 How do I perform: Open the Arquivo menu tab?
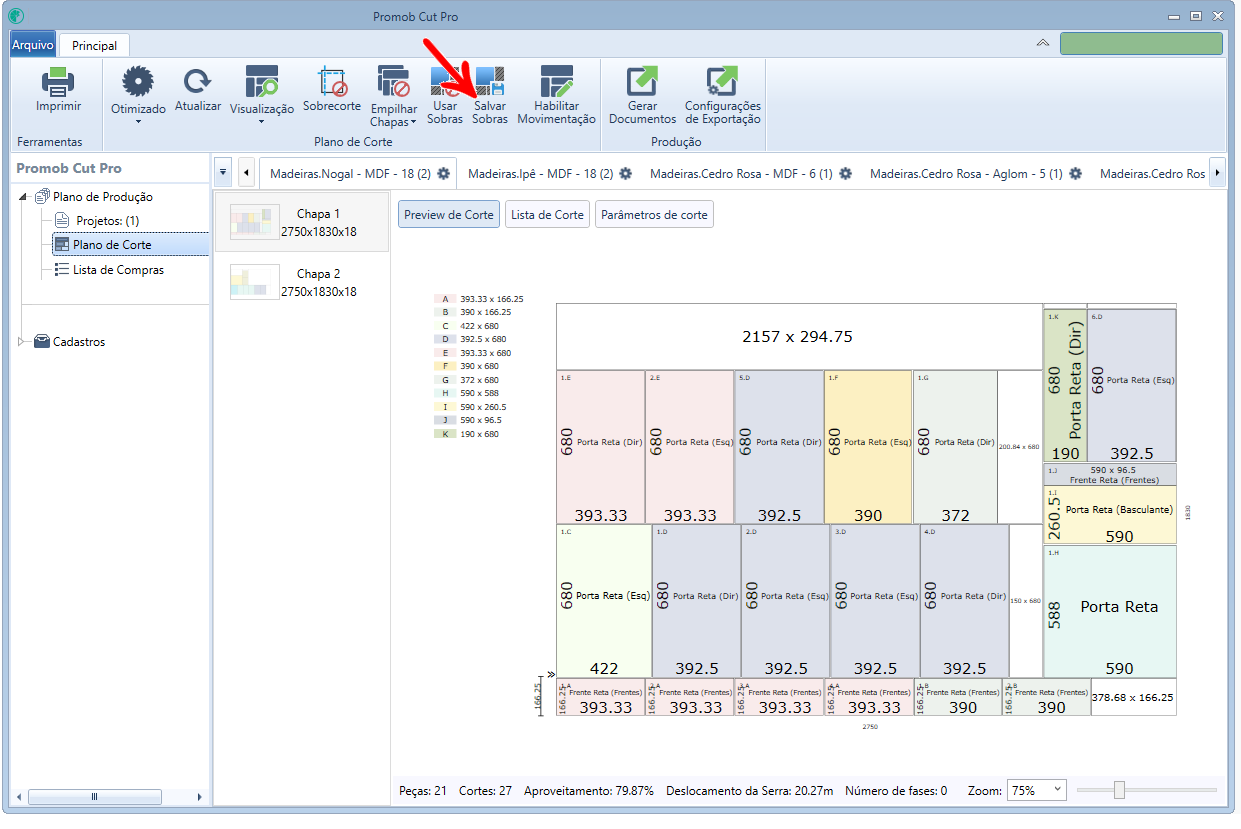(x=33, y=45)
